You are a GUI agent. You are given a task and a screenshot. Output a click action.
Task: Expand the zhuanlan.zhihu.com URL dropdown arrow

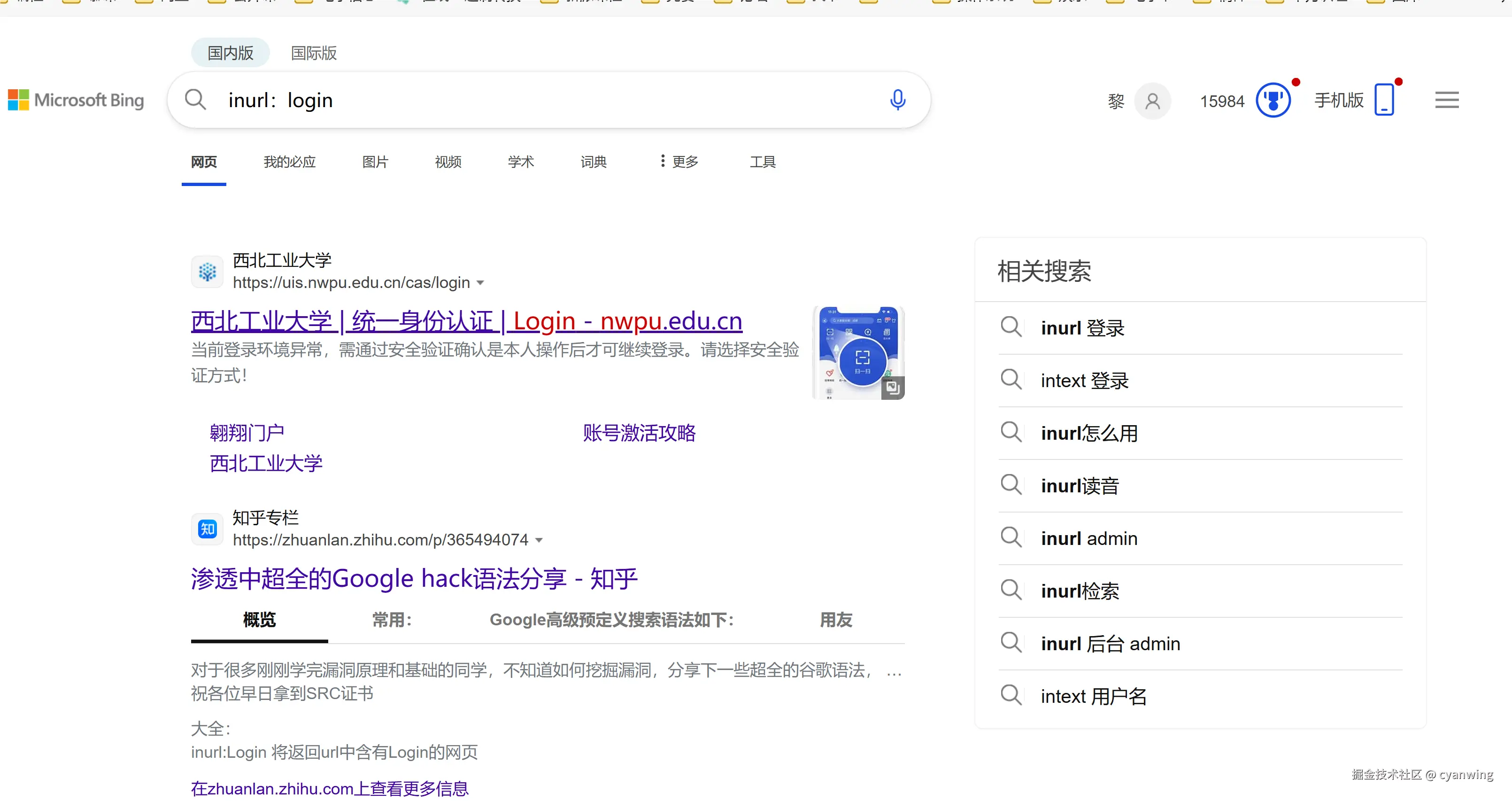click(x=539, y=540)
